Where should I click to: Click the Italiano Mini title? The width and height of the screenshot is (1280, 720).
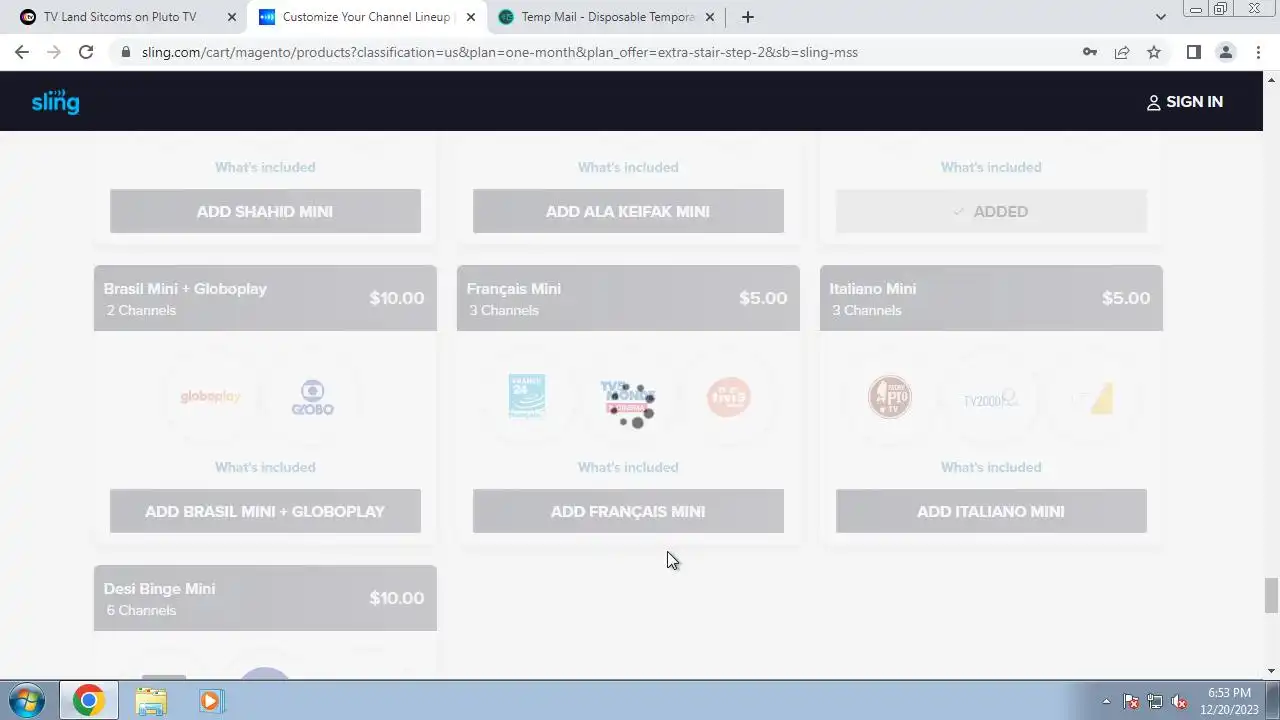[872, 289]
